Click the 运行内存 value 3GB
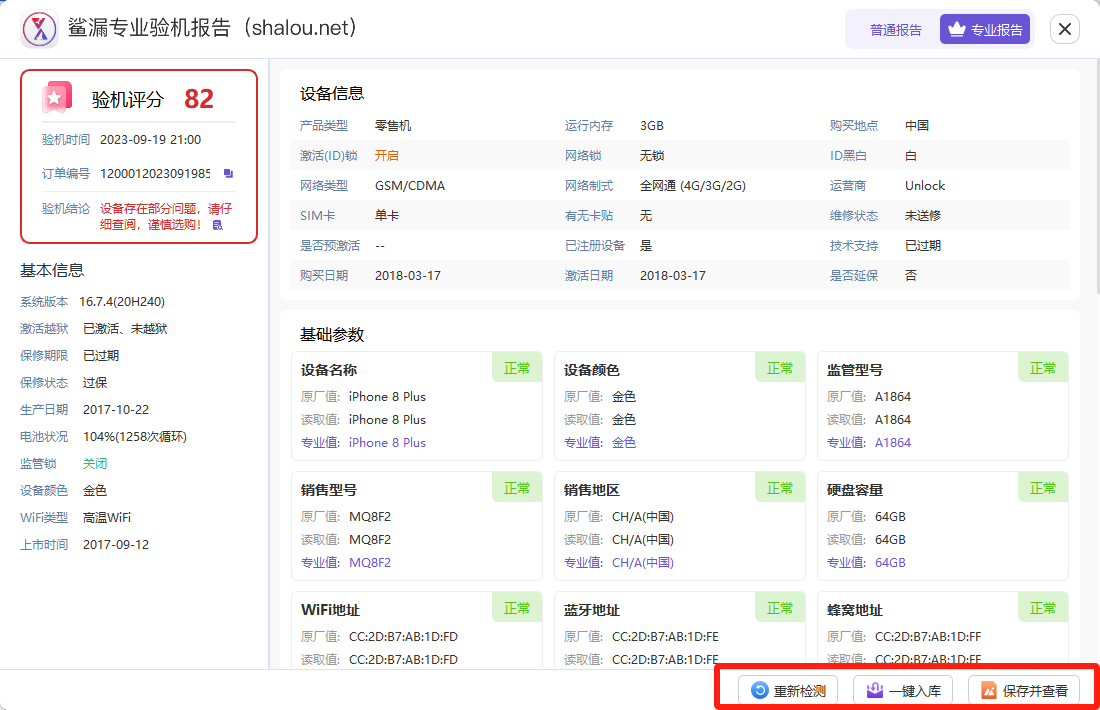Viewport: 1100px width, 710px height. tap(652, 126)
